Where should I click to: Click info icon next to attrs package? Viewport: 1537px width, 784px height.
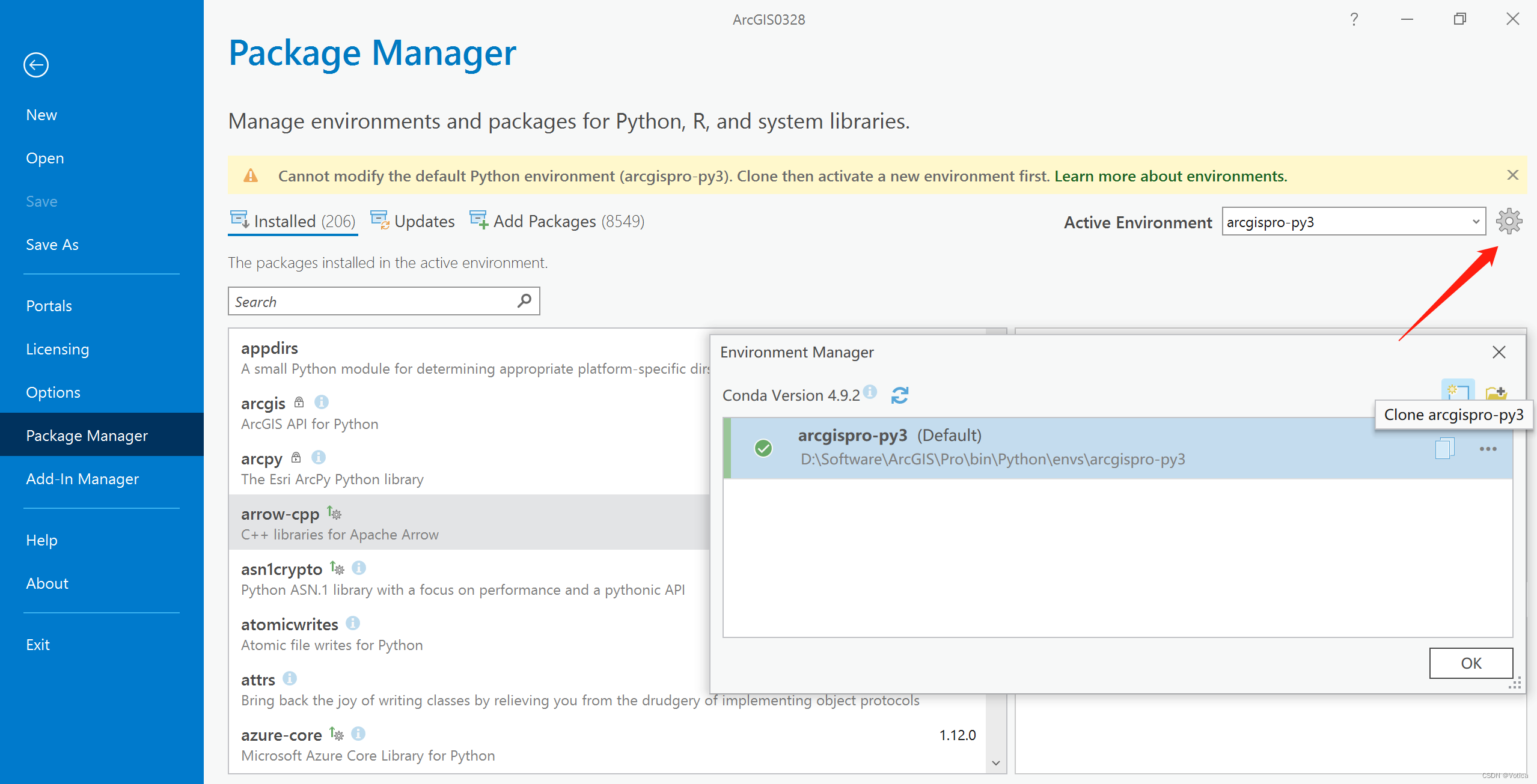(x=290, y=678)
